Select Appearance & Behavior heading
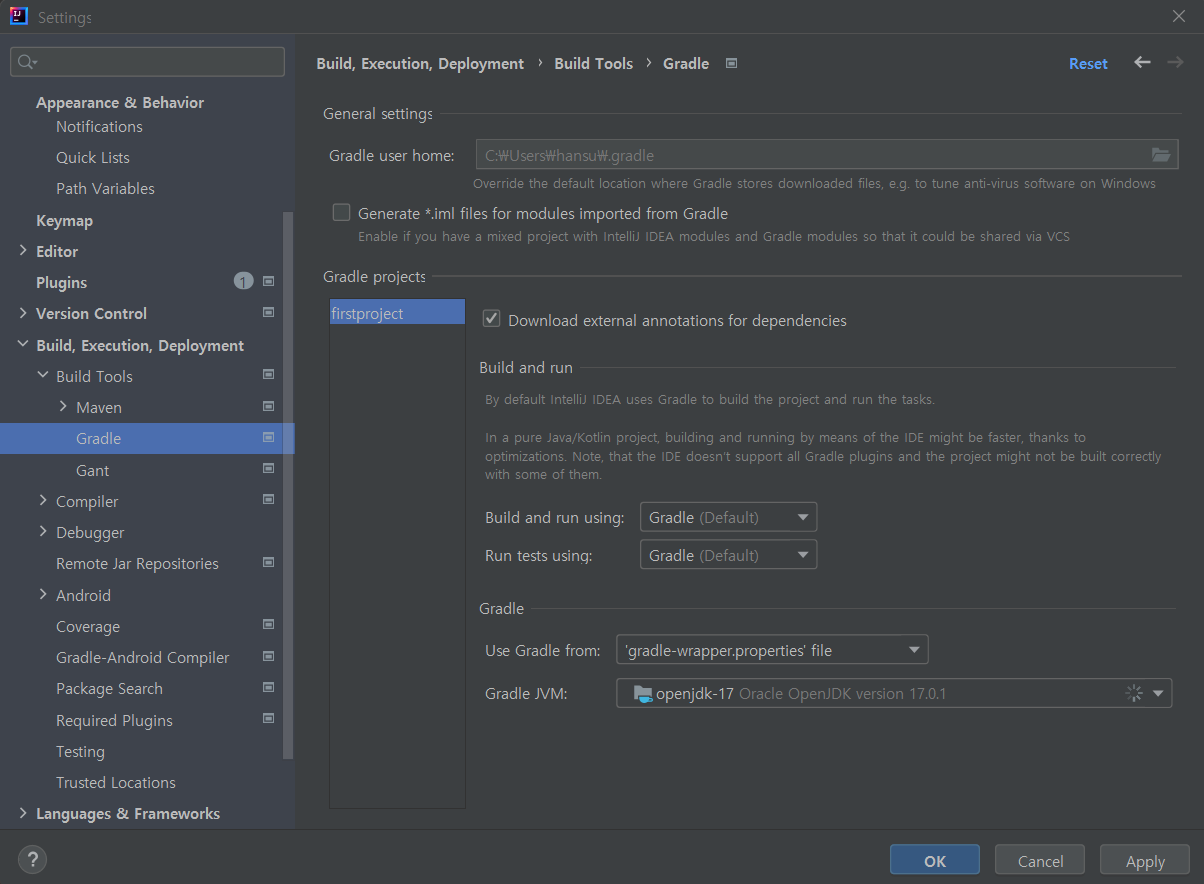Image resolution: width=1204 pixels, height=884 pixels. tap(120, 102)
